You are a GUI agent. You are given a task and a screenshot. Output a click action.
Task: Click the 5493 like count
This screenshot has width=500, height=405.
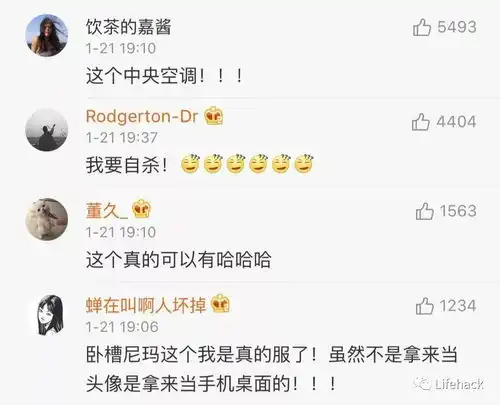click(x=457, y=27)
